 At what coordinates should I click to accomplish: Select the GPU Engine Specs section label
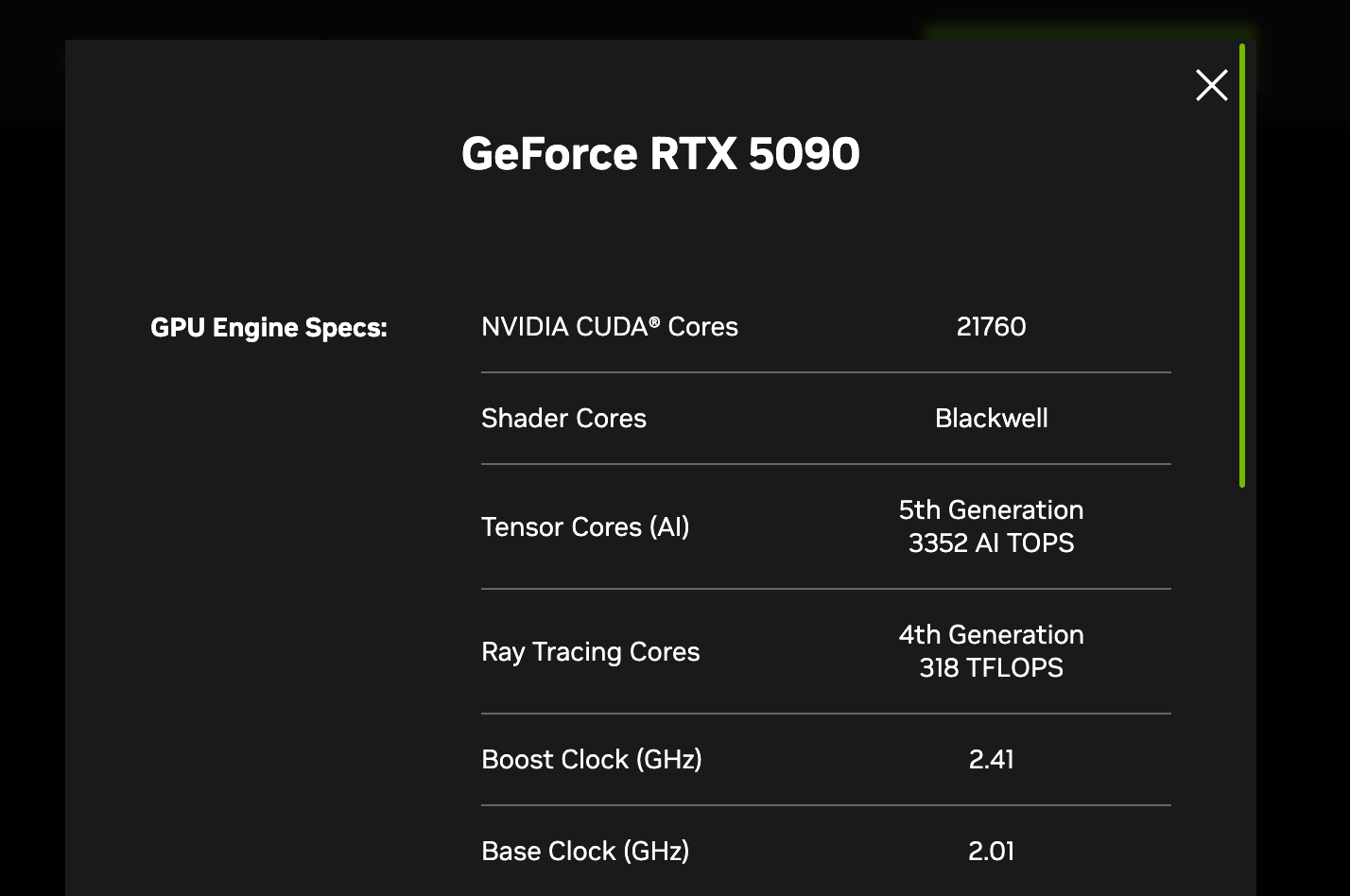click(268, 328)
